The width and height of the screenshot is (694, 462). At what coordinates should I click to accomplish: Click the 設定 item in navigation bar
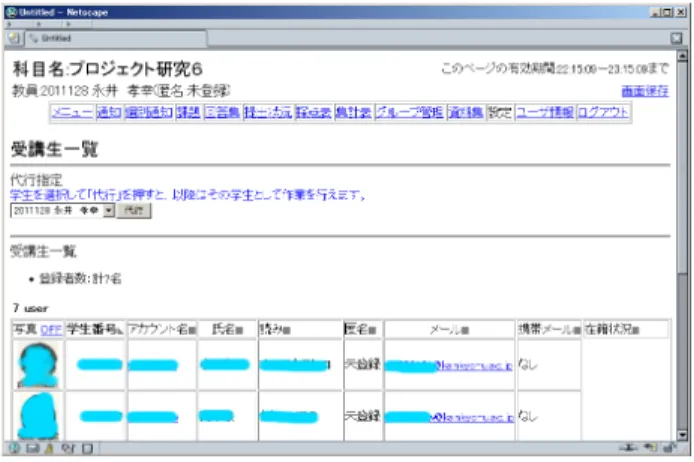499,112
